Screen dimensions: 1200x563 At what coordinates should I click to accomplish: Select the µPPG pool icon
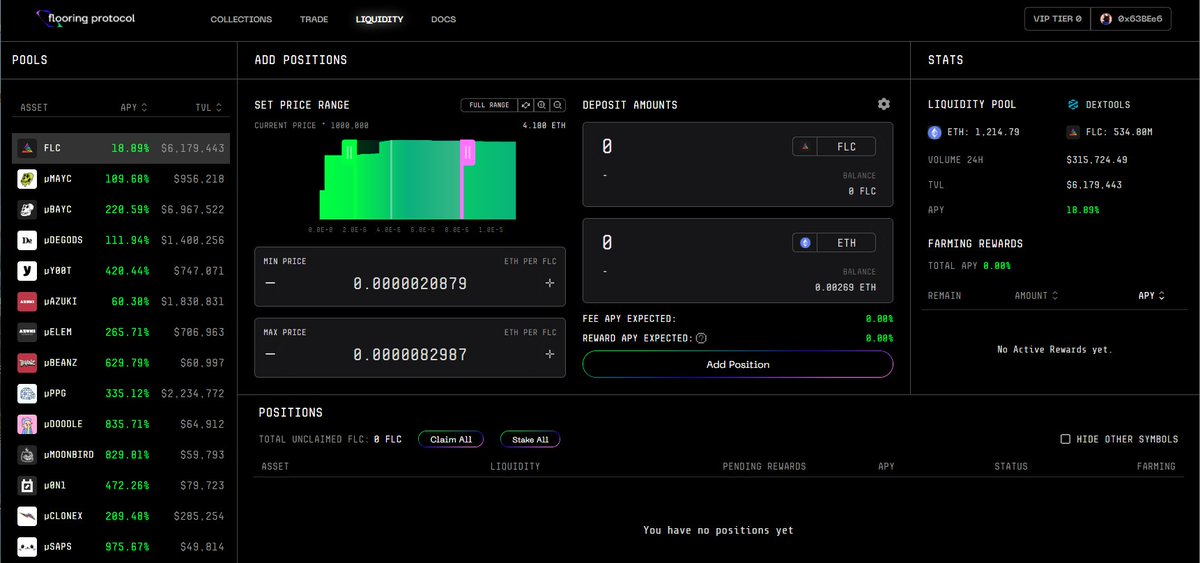[x=27, y=393]
